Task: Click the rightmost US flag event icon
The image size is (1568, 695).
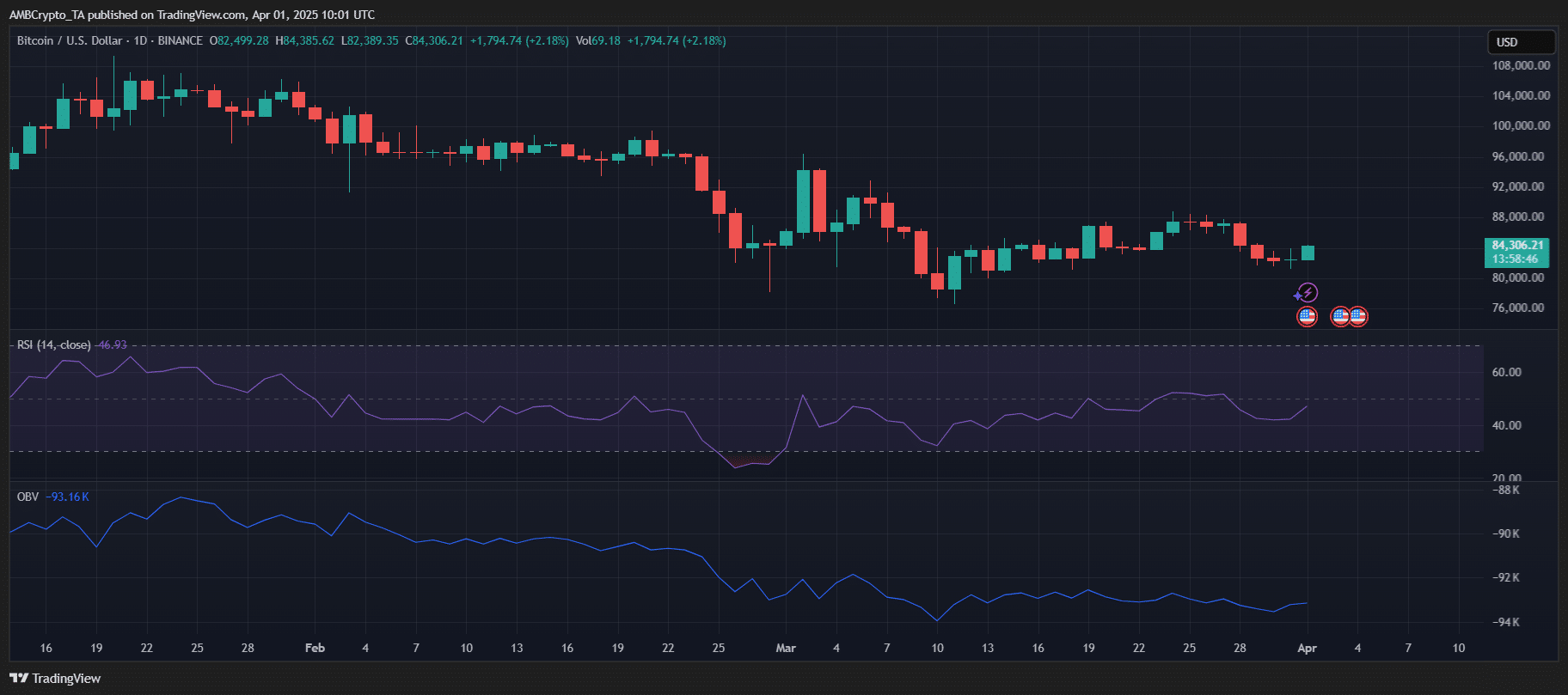Action: (1358, 317)
